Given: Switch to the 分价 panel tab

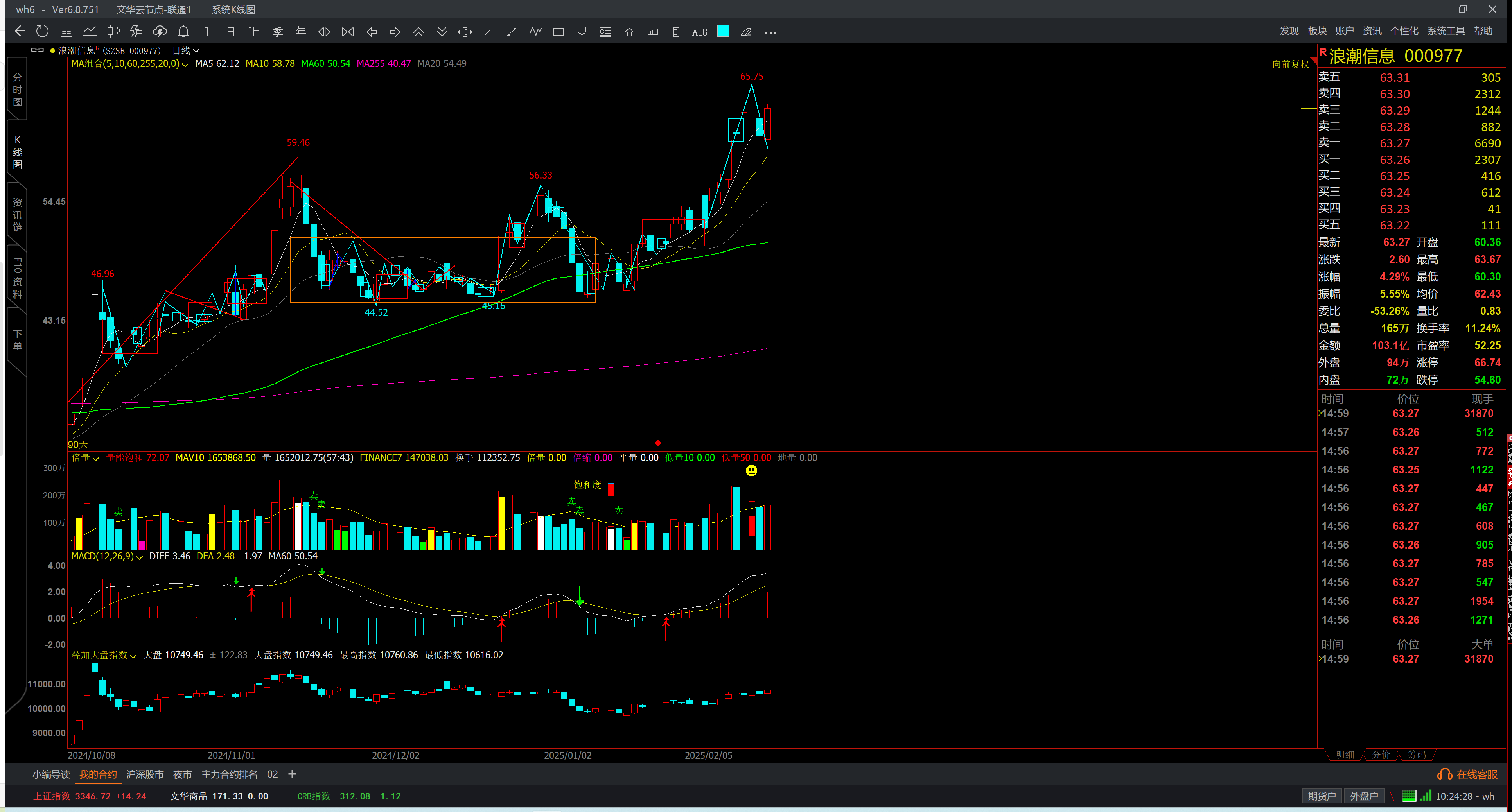Looking at the screenshot, I should click(1381, 755).
